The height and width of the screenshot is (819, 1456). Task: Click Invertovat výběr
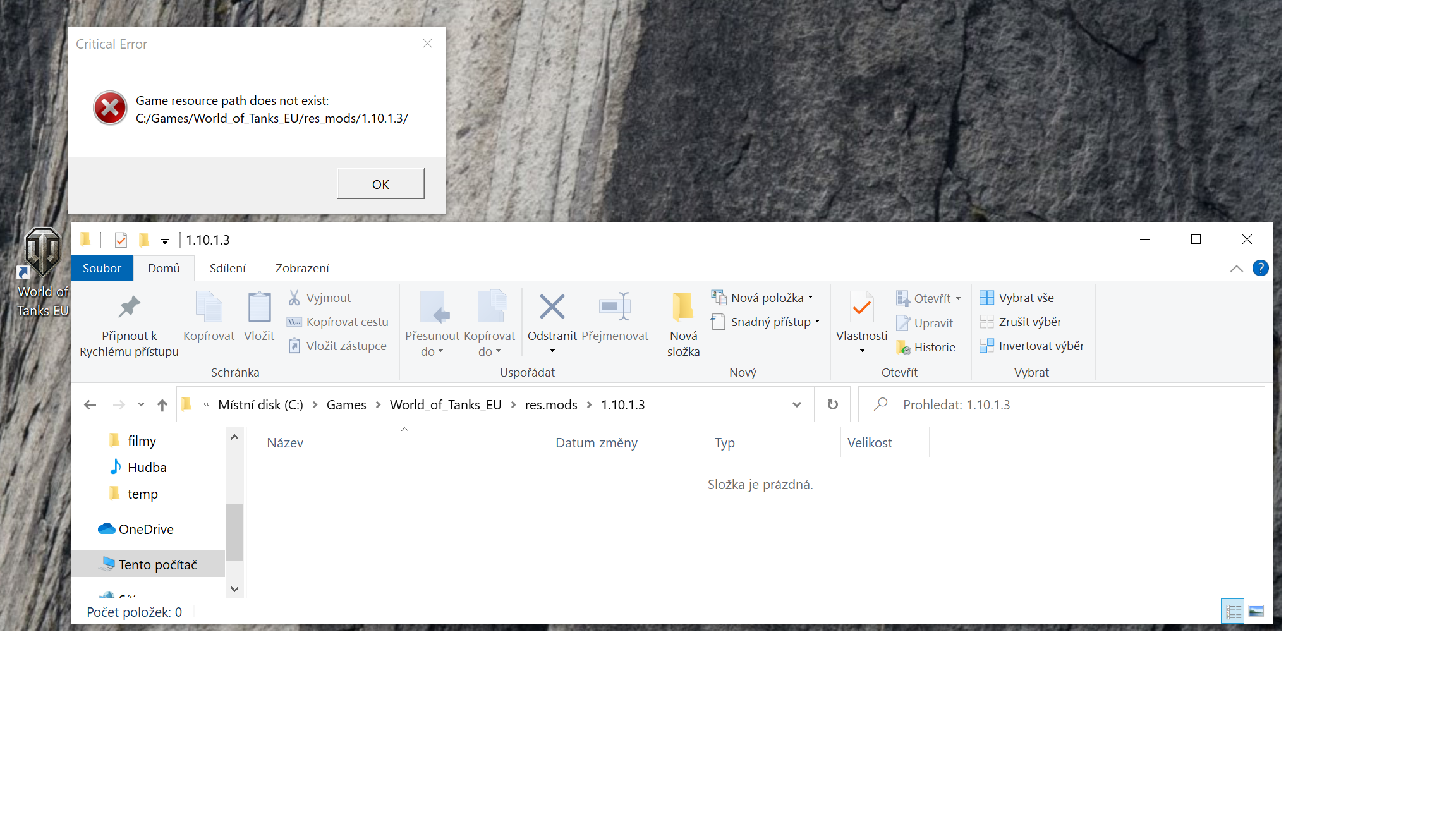pos(1032,346)
